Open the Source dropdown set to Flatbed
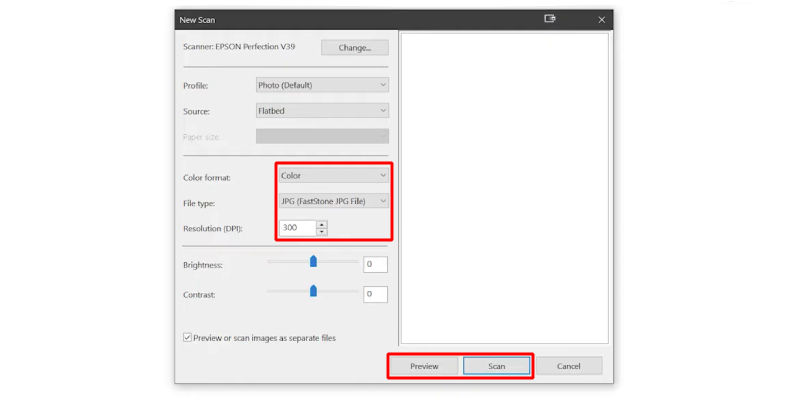Image resolution: width=800 pixels, height=400 pixels. [x=322, y=111]
